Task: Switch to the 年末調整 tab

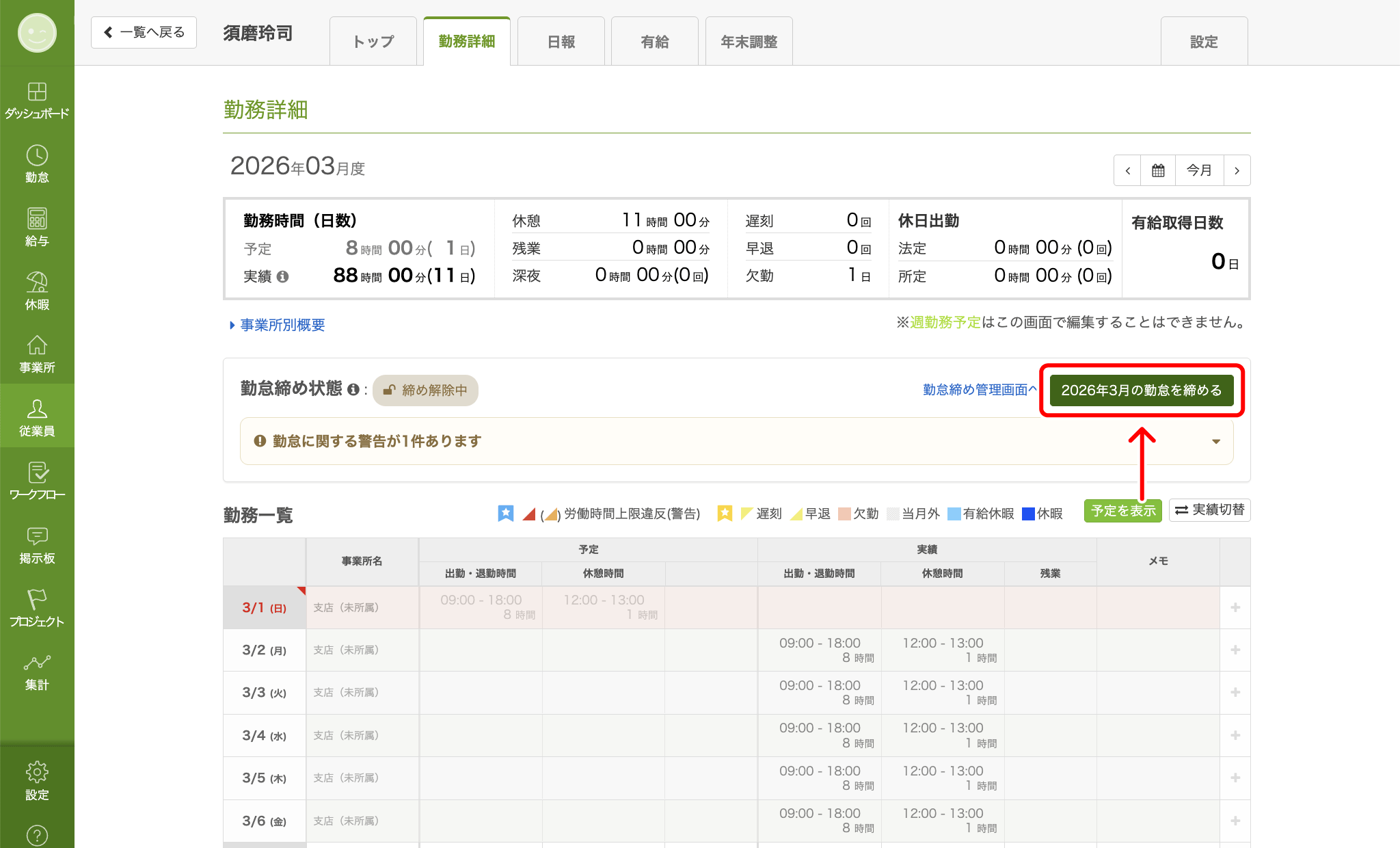Action: (x=749, y=42)
